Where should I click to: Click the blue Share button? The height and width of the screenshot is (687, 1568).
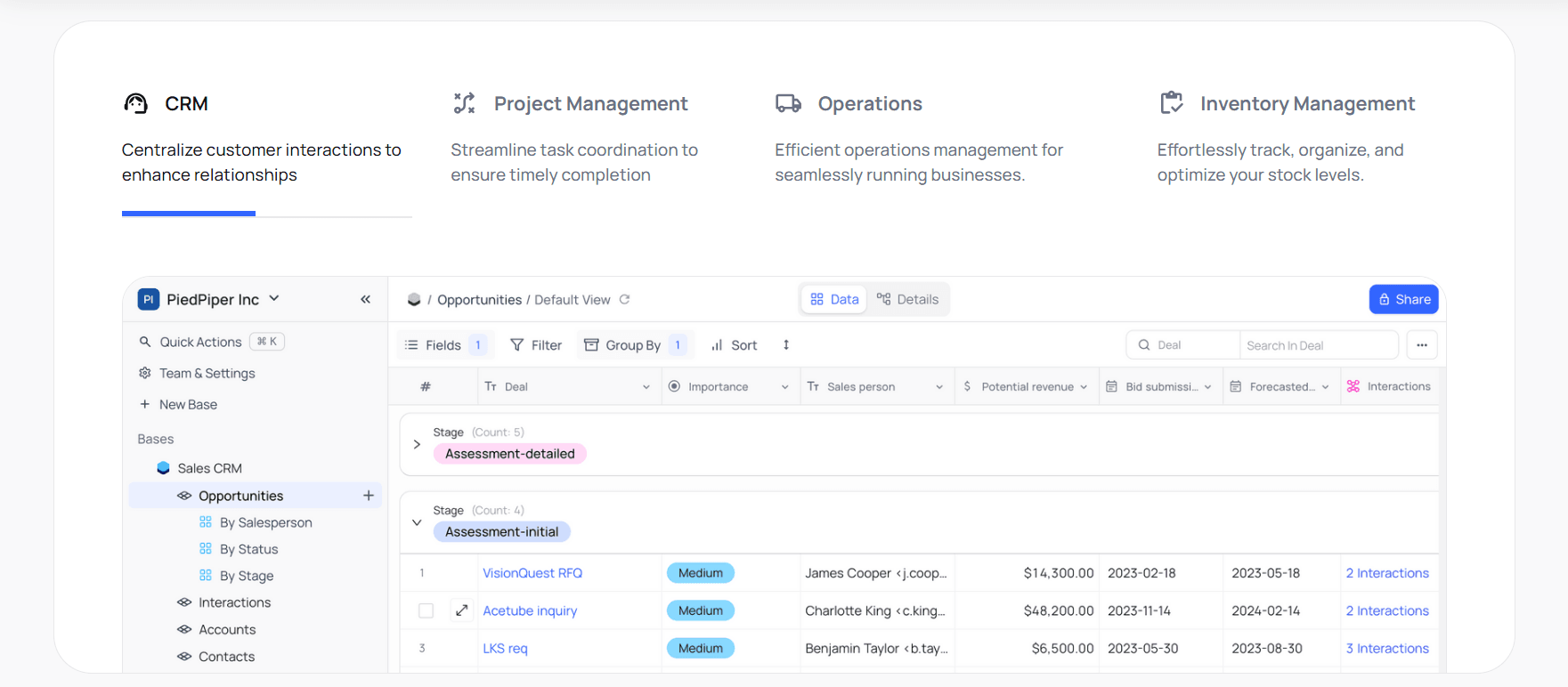tap(1403, 299)
